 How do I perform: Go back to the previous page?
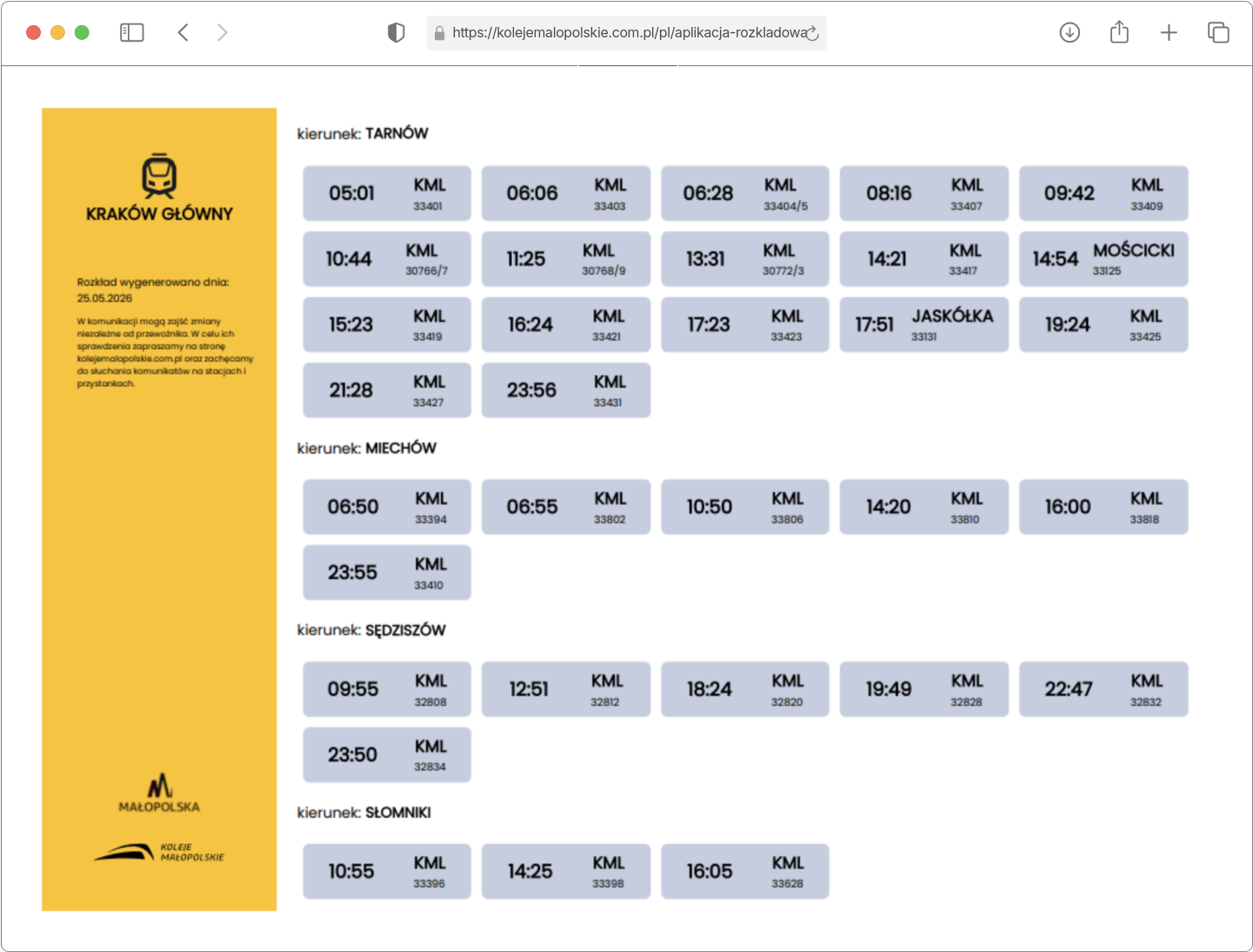pos(183,33)
